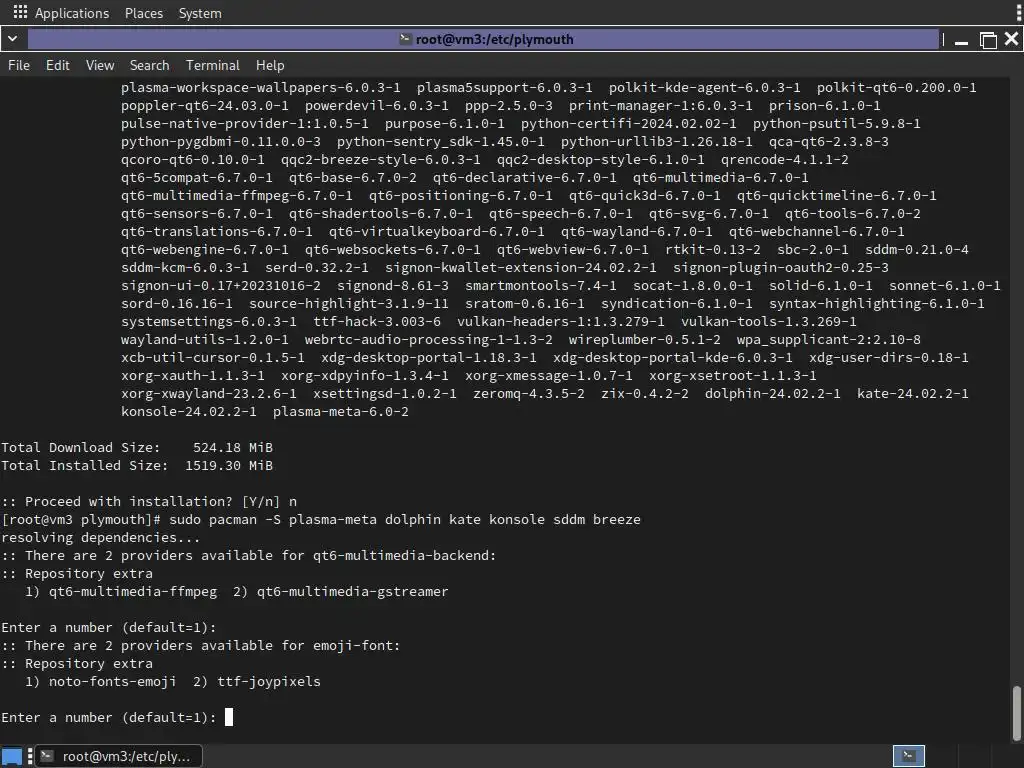
Task: Open the Terminal menu
Action: coord(213,65)
